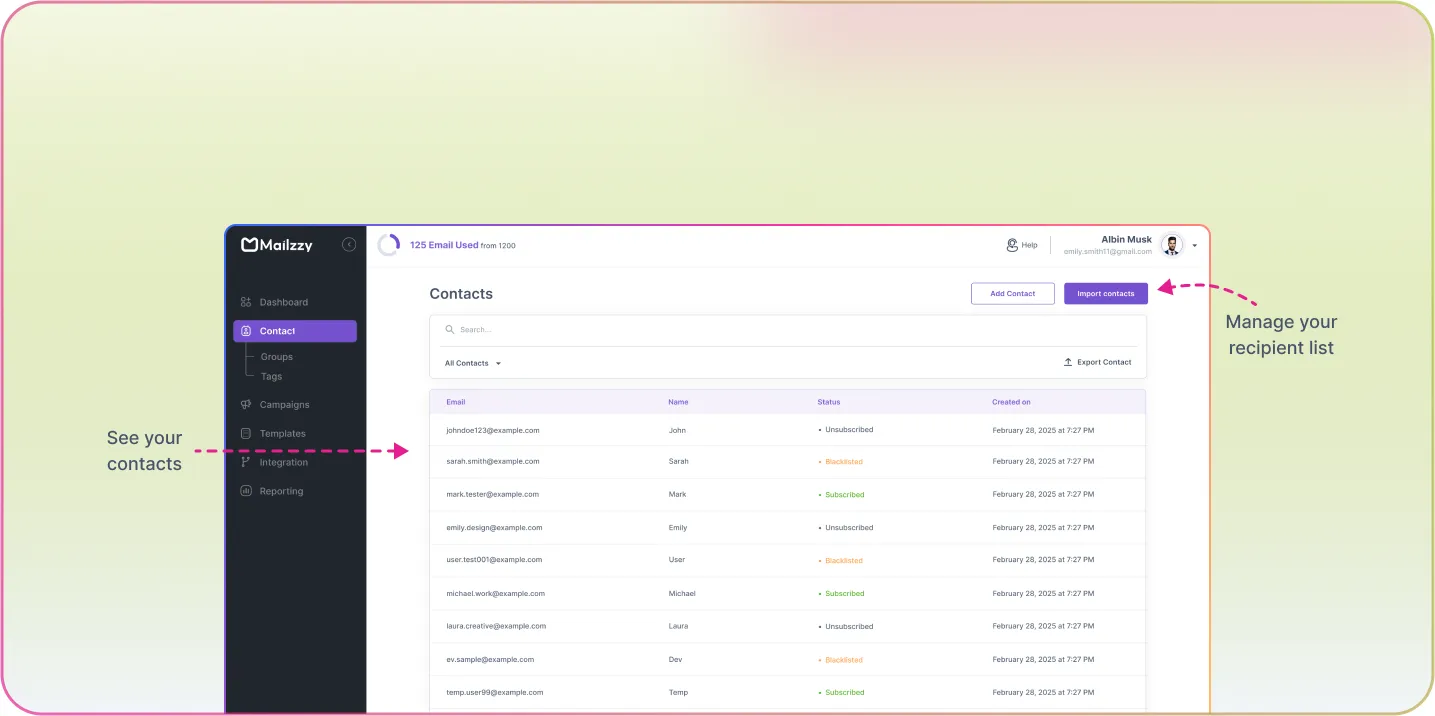Click the upload icon beside Export Contact
Screen dimensions: 1435x716
[x=1068, y=361]
